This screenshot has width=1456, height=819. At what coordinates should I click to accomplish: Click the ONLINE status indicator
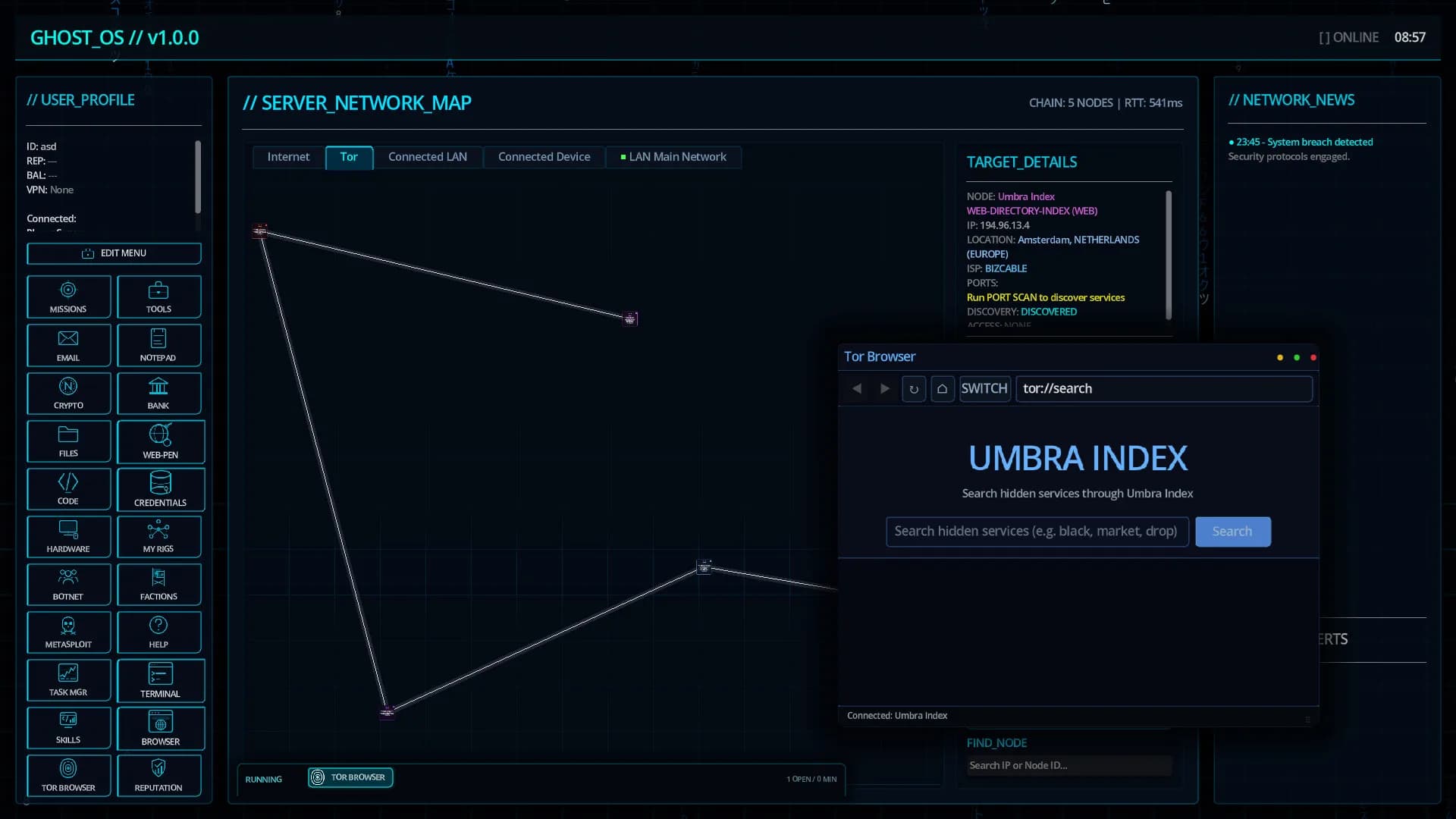(1348, 37)
